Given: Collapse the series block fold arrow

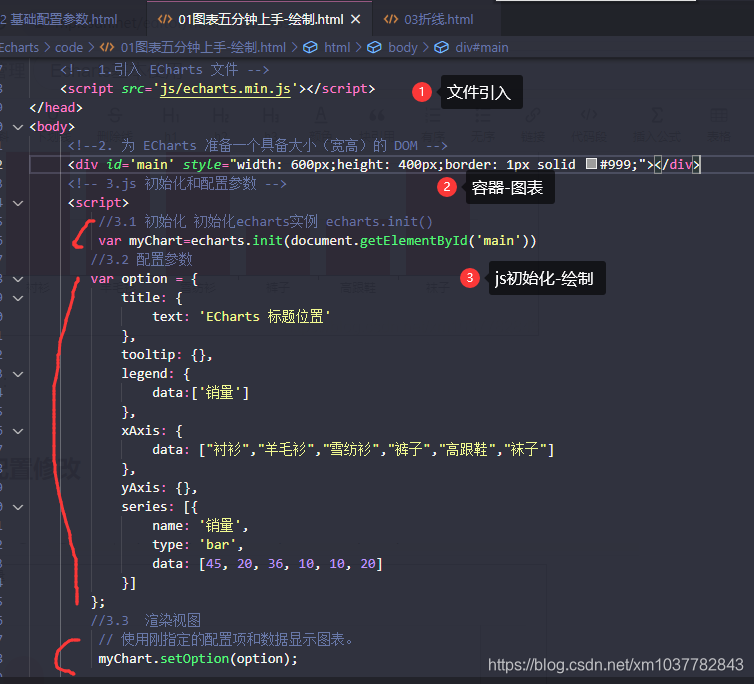Looking at the screenshot, I should (18, 507).
